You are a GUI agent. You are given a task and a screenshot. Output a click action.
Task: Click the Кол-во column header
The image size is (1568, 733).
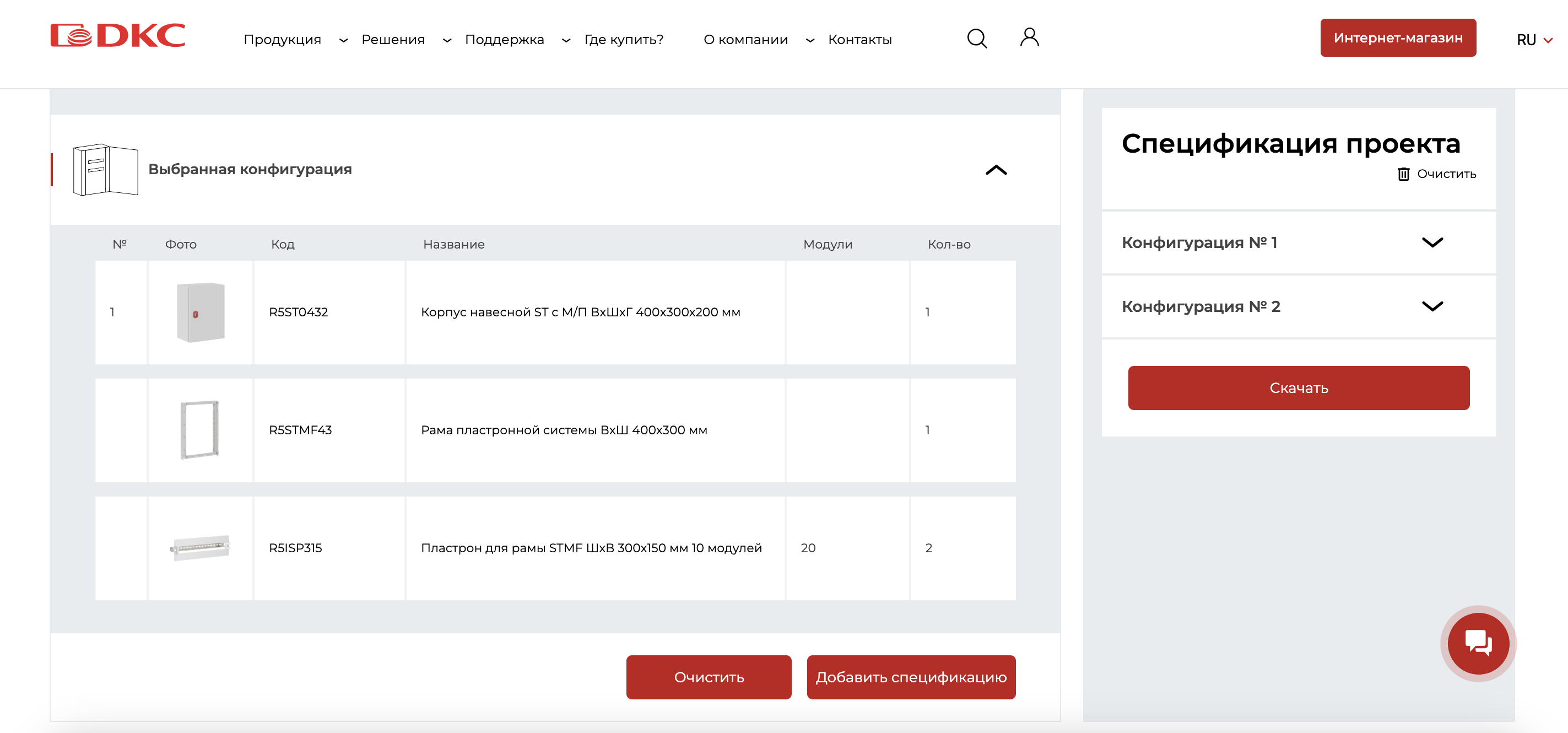948,244
